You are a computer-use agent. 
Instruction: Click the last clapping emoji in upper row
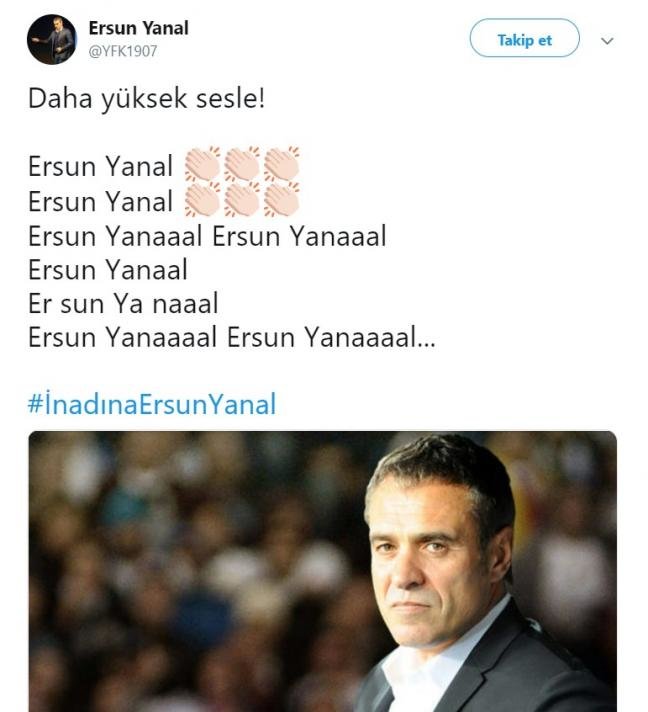[x=282, y=164]
